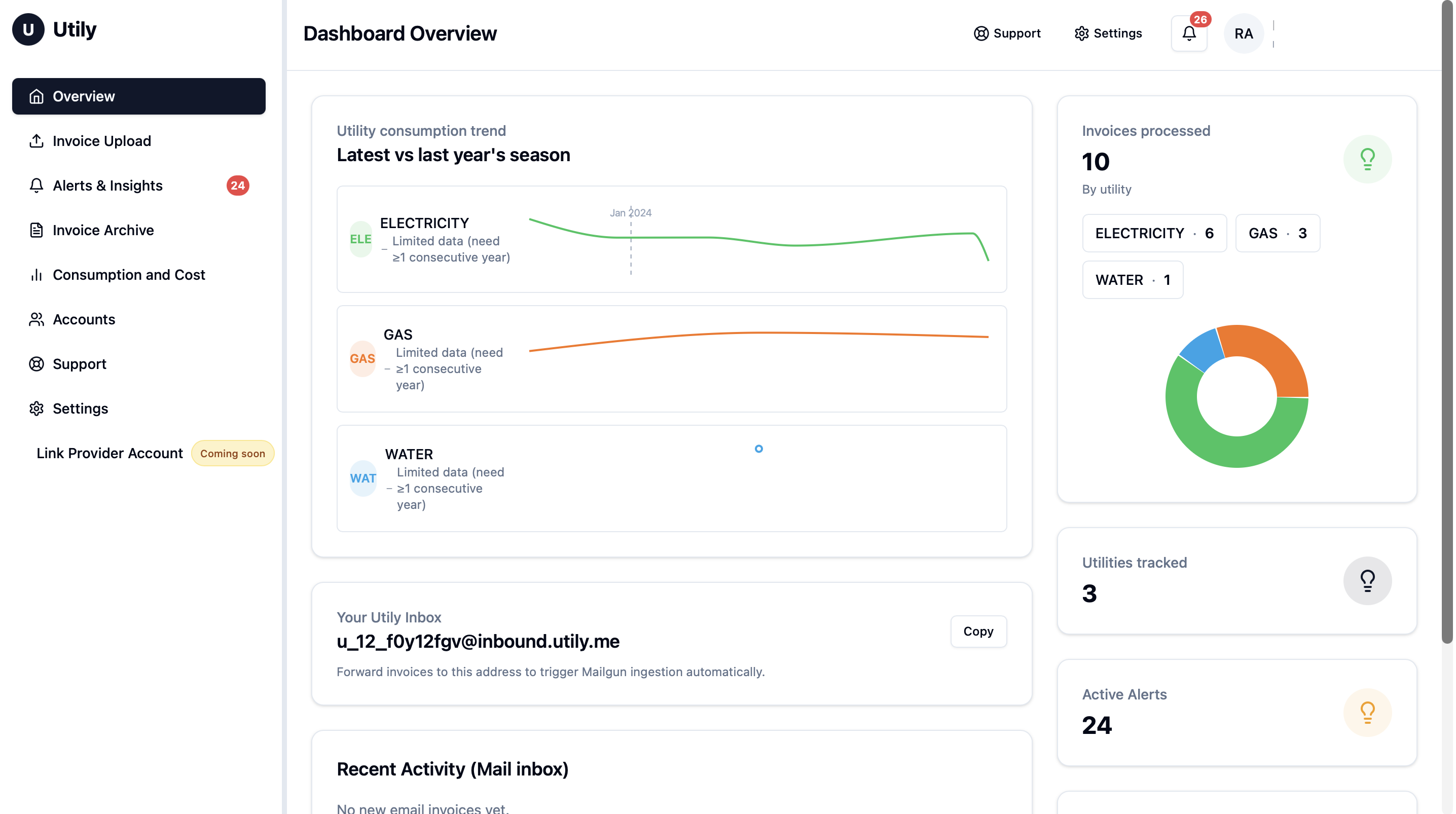Open the Accounts section
Viewport: 1456px width, 814px height.
[x=84, y=319]
